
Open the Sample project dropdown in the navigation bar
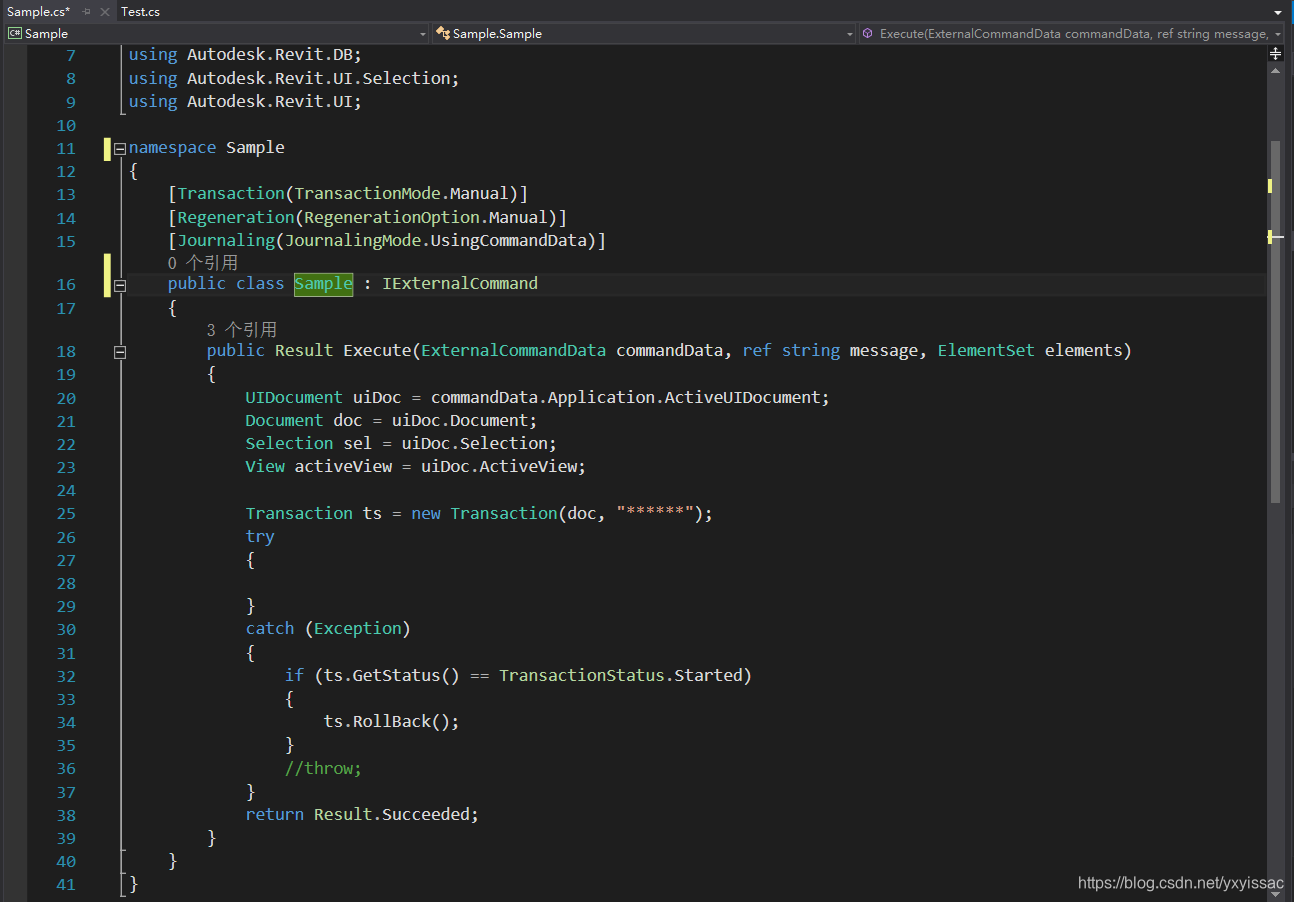[423, 34]
